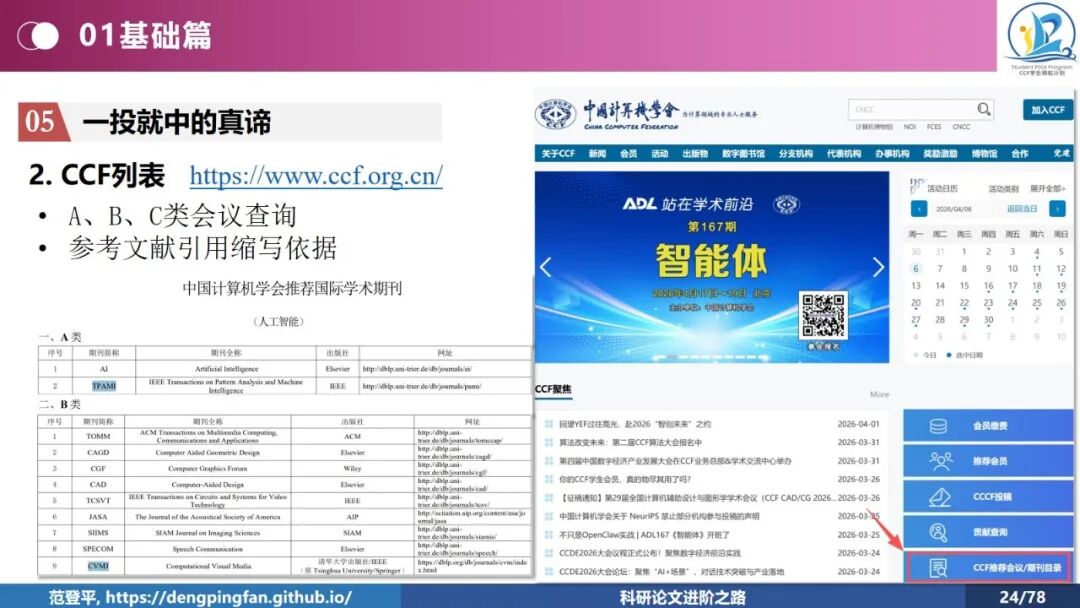Go to previous month in activity calendar
The height and width of the screenshot is (608, 1080).
[919, 209]
